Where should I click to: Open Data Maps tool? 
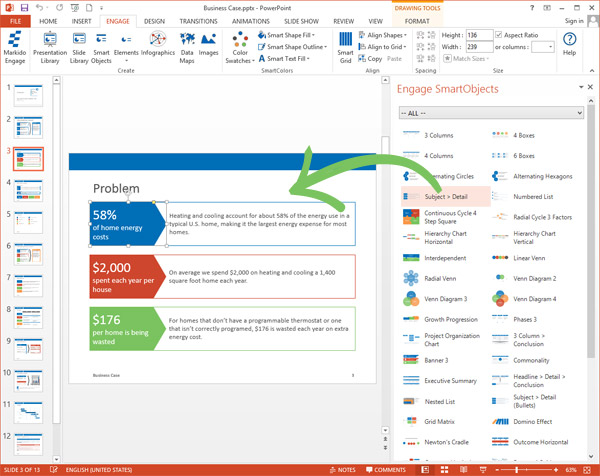pos(187,44)
